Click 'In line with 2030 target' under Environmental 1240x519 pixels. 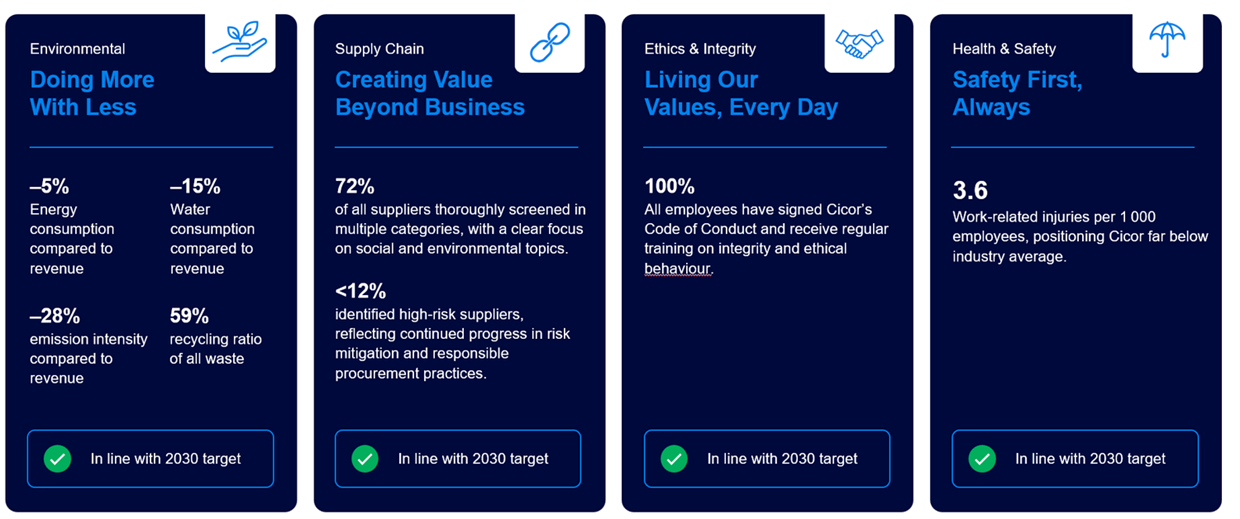point(166,459)
